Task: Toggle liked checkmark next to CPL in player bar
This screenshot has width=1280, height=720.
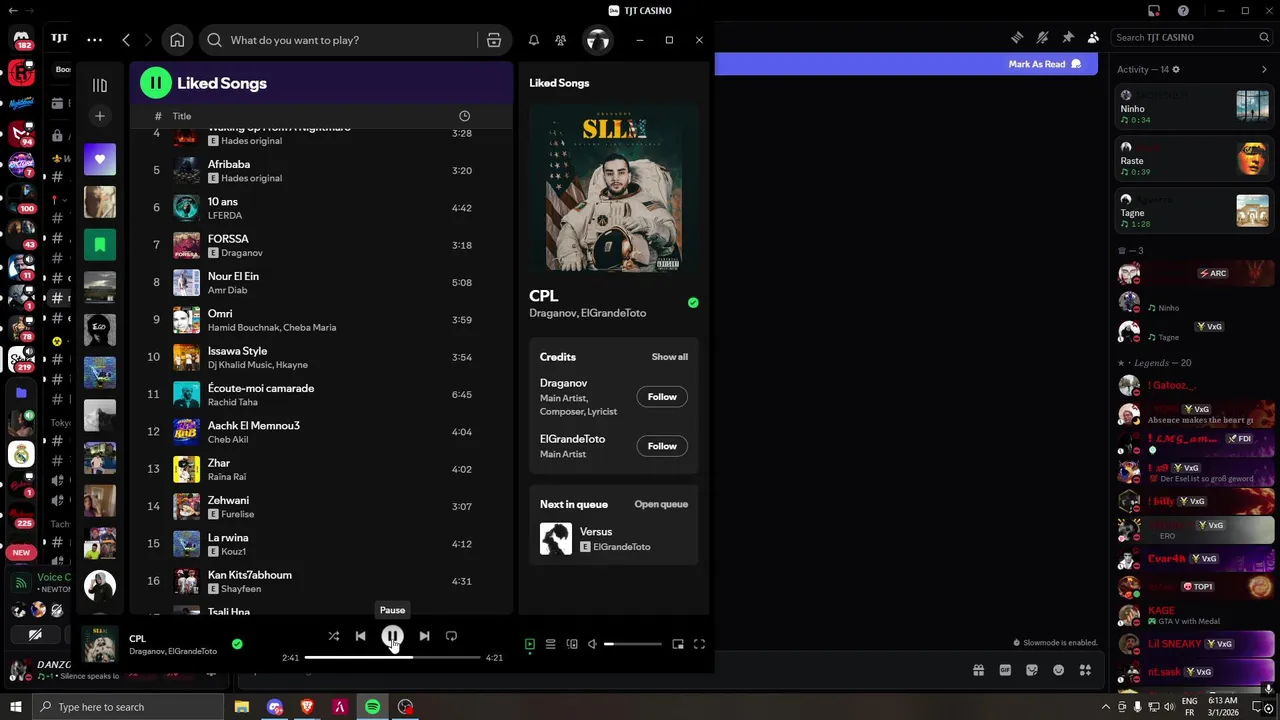Action: tap(237, 644)
